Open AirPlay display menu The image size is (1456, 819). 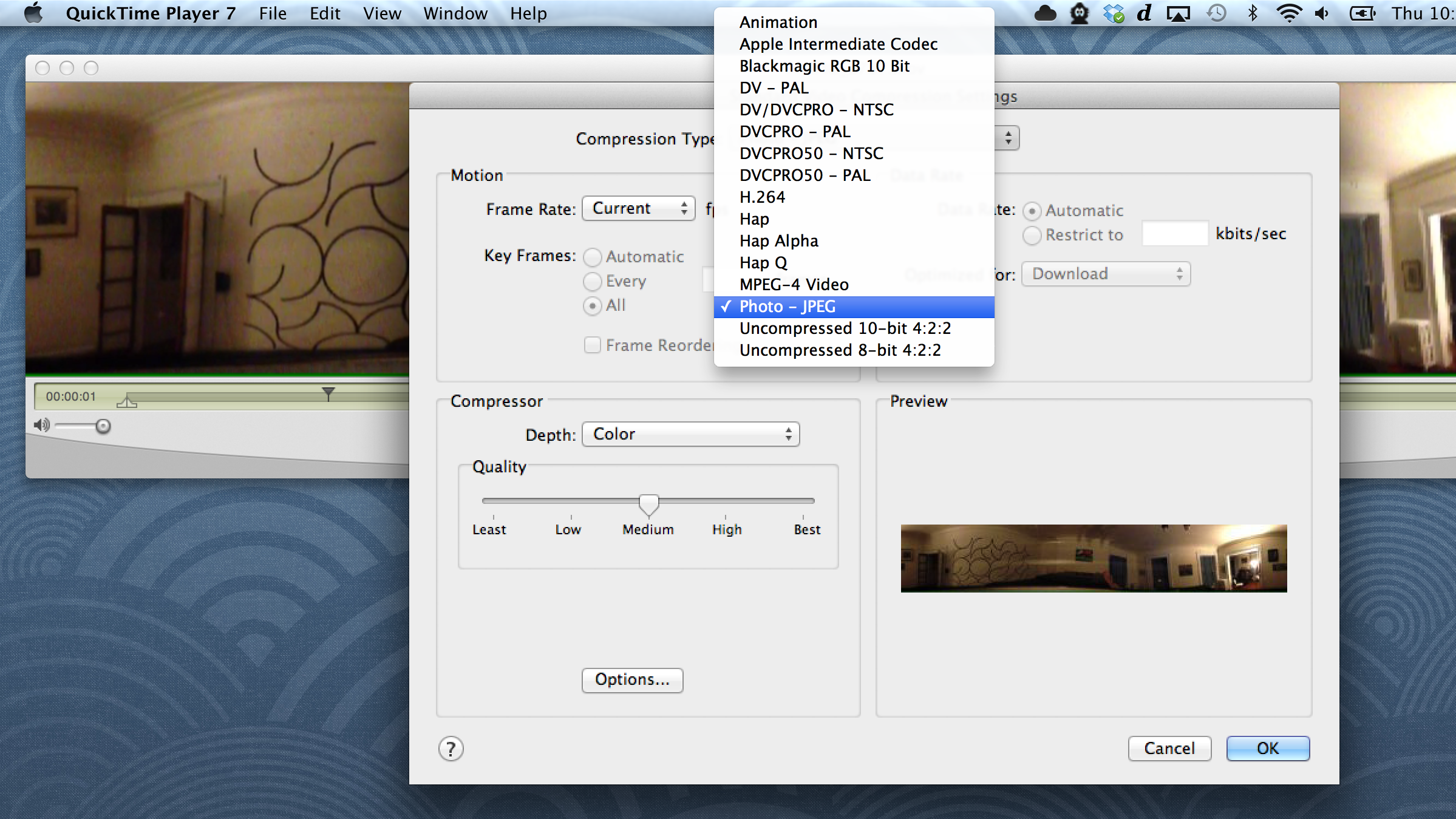(1178, 13)
